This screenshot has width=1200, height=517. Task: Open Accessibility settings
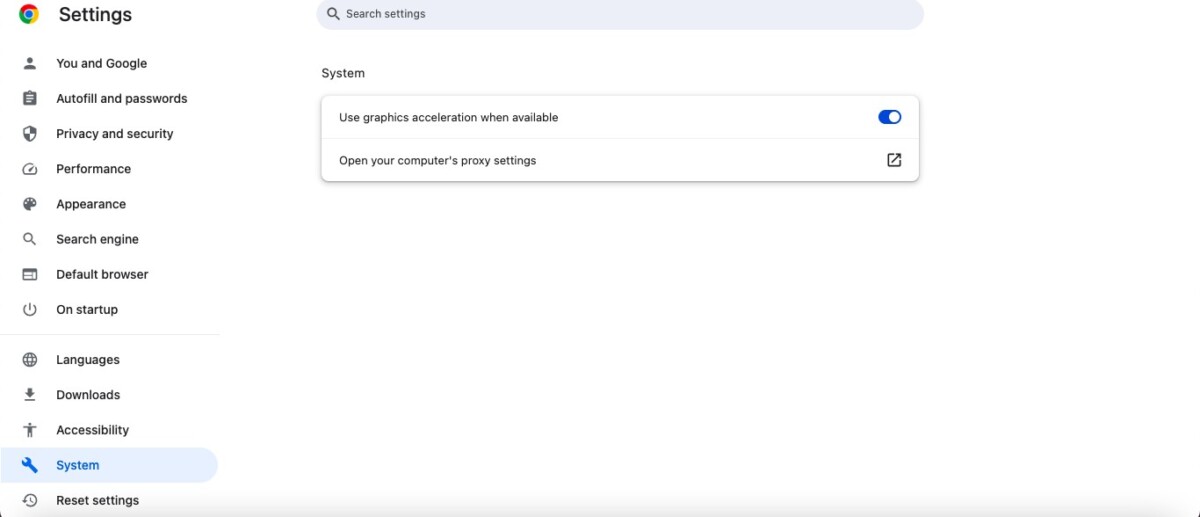109,430
